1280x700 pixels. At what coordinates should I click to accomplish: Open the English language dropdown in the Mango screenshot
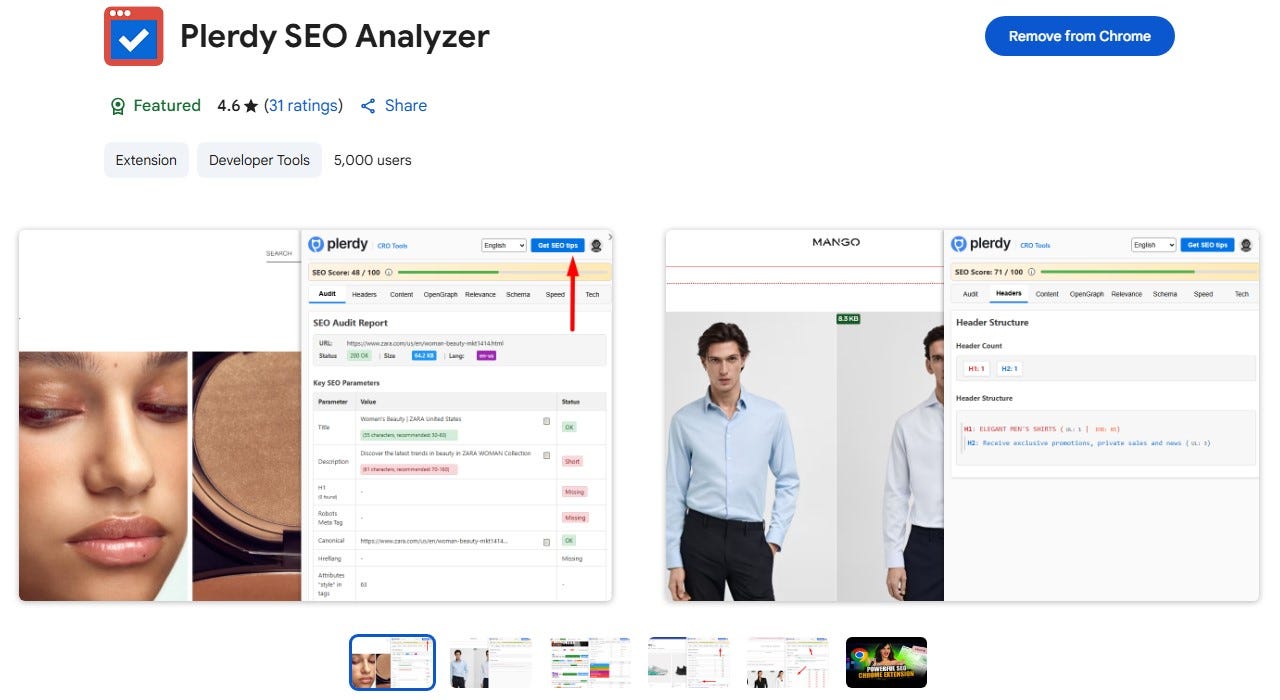pyautogui.click(x=1153, y=245)
